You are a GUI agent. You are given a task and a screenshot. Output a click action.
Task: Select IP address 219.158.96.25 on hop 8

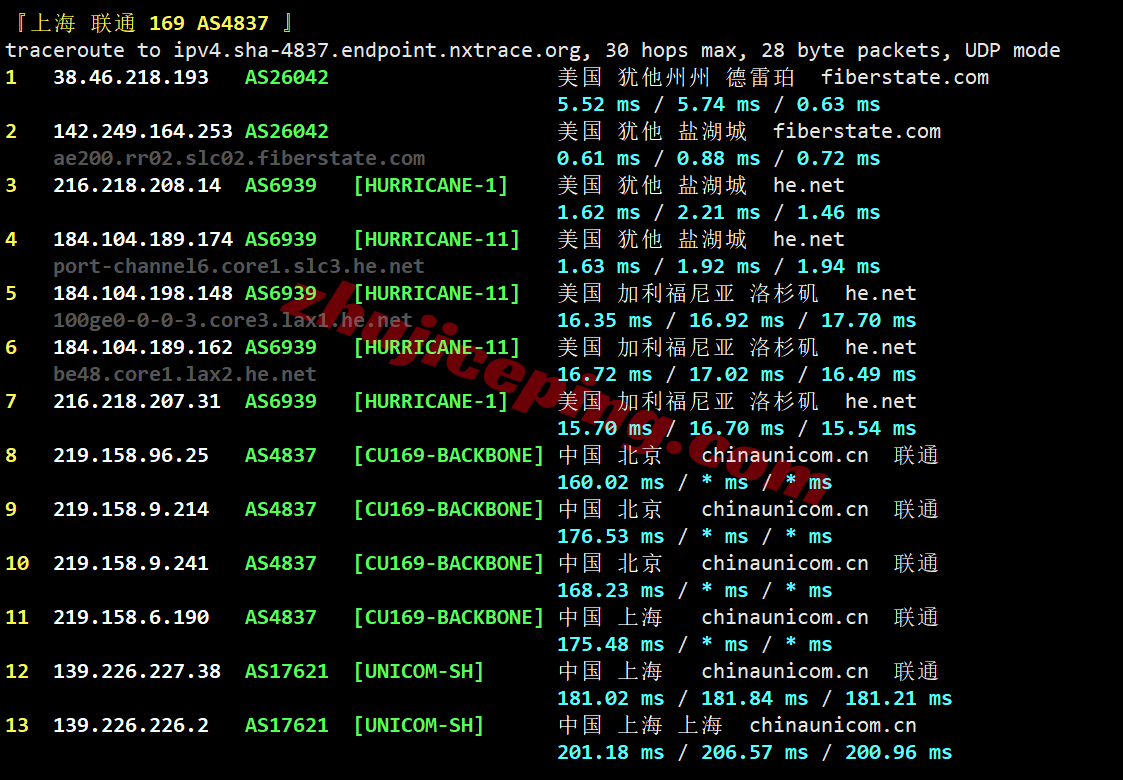click(131, 455)
